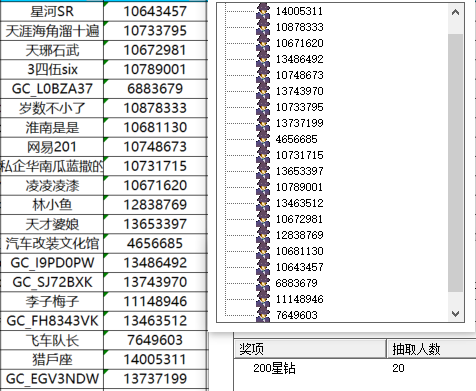Click the avatar icon beside 4656685
Image resolution: width=476 pixels, height=391 pixels.
click(x=263, y=139)
